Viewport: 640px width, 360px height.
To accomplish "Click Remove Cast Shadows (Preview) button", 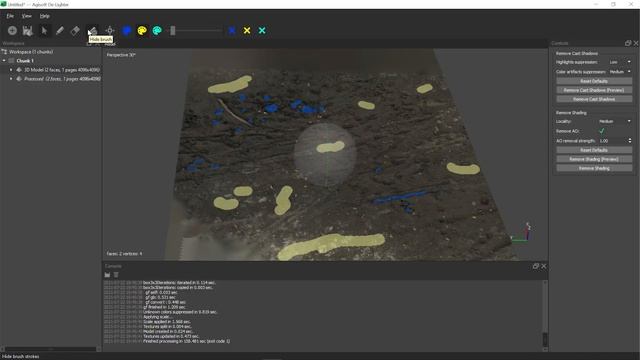I will [594, 90].
